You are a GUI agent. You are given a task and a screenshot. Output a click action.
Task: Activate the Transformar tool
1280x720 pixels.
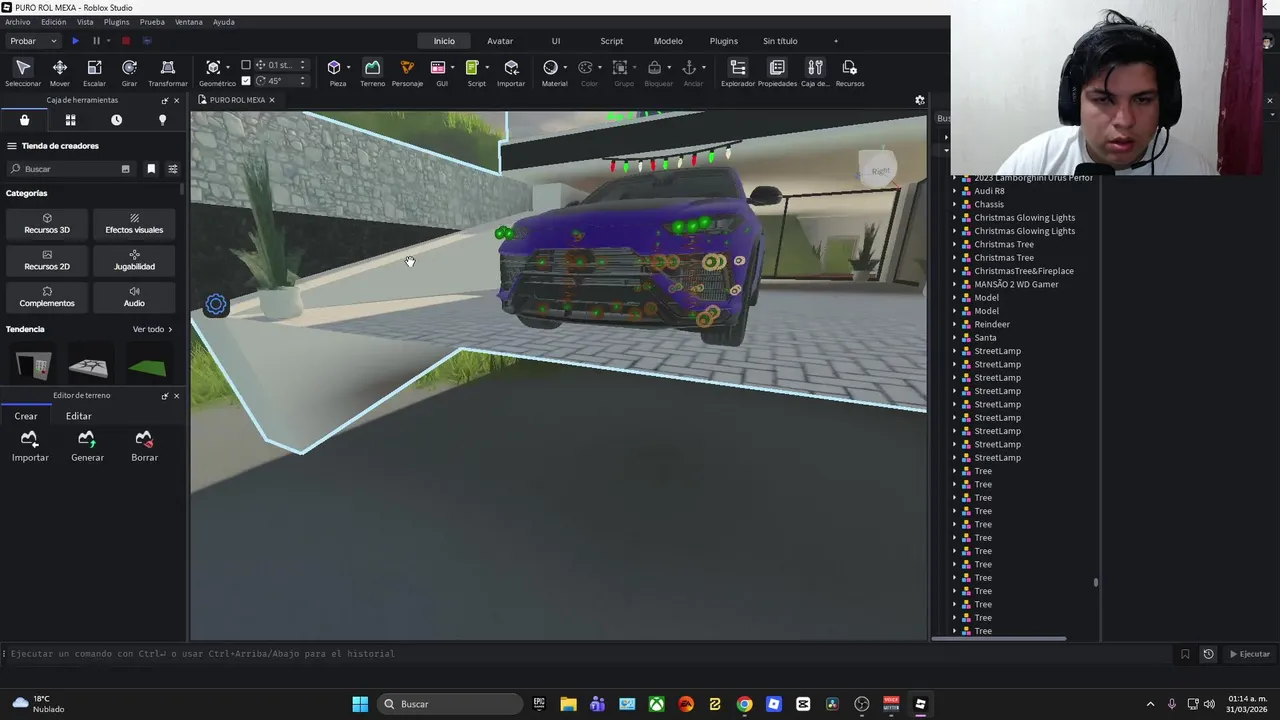click(168, 72)
